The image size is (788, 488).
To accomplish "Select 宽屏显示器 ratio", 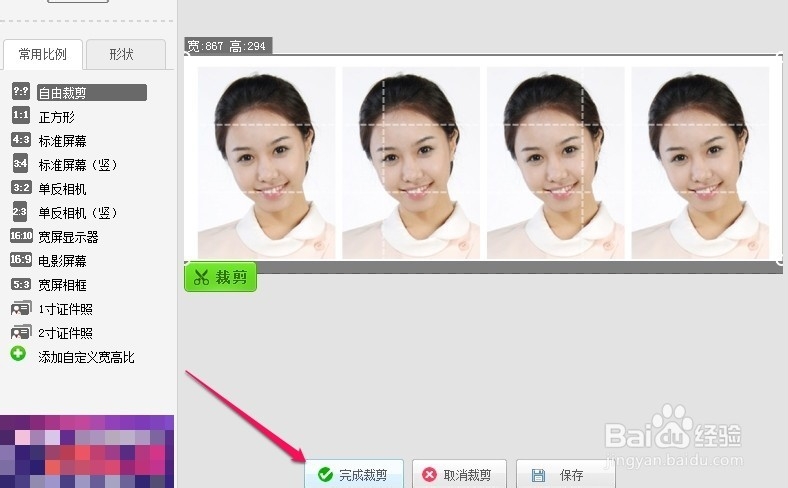I will point(68,237).
